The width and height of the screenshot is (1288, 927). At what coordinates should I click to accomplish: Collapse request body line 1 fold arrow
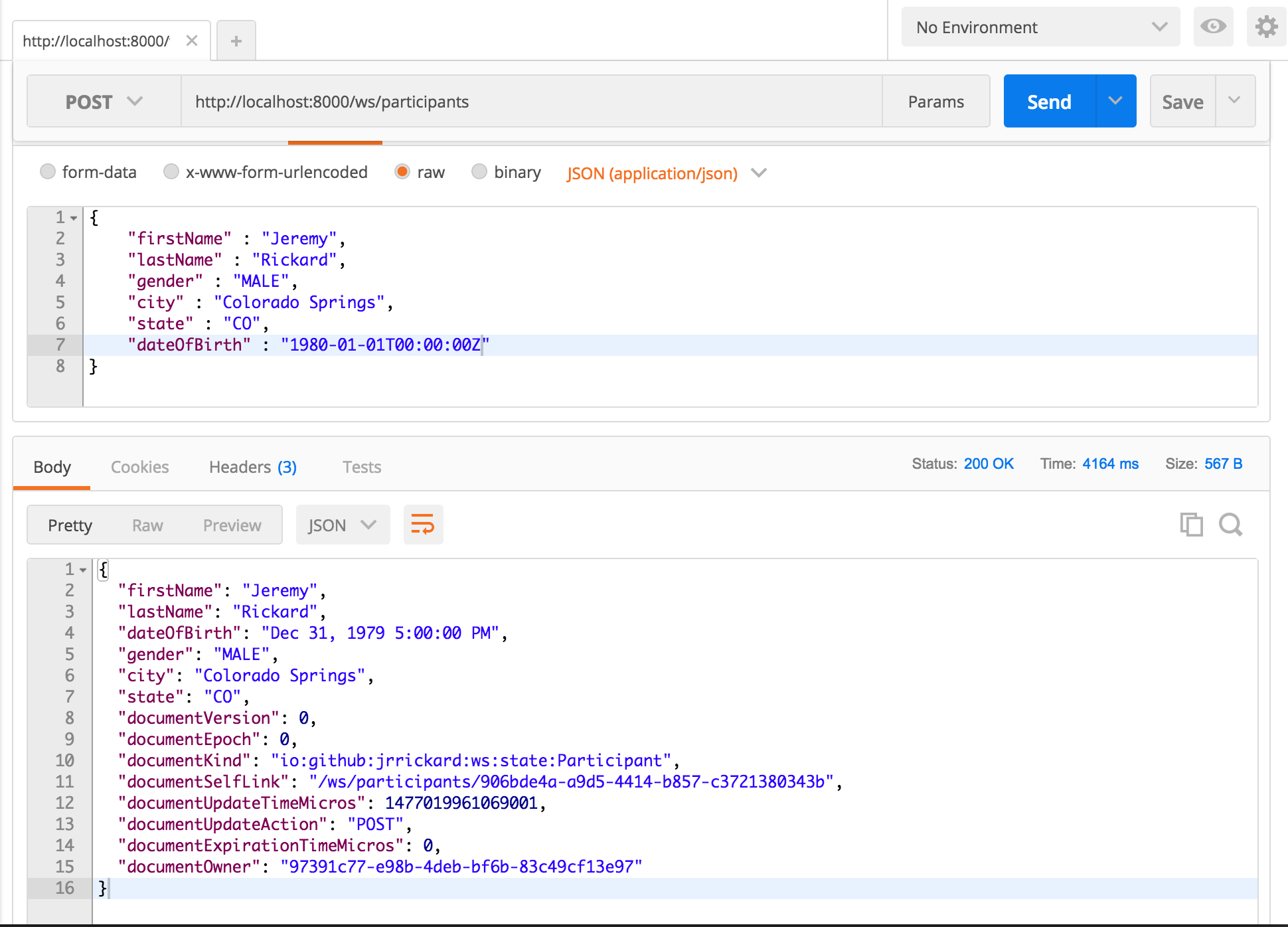pos(74,218)
